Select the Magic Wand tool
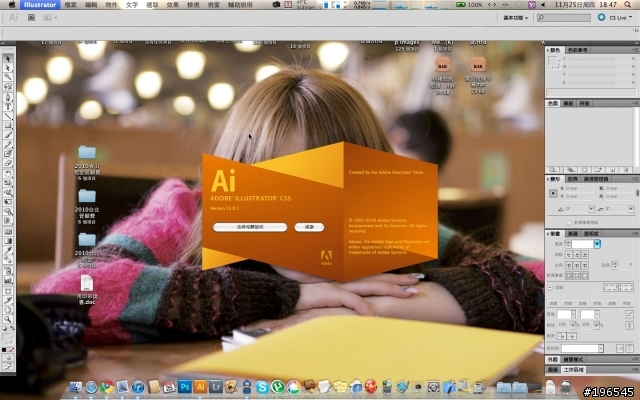This screenshot has height=400, width=640. pyautogui.click(x=8, y=77)
